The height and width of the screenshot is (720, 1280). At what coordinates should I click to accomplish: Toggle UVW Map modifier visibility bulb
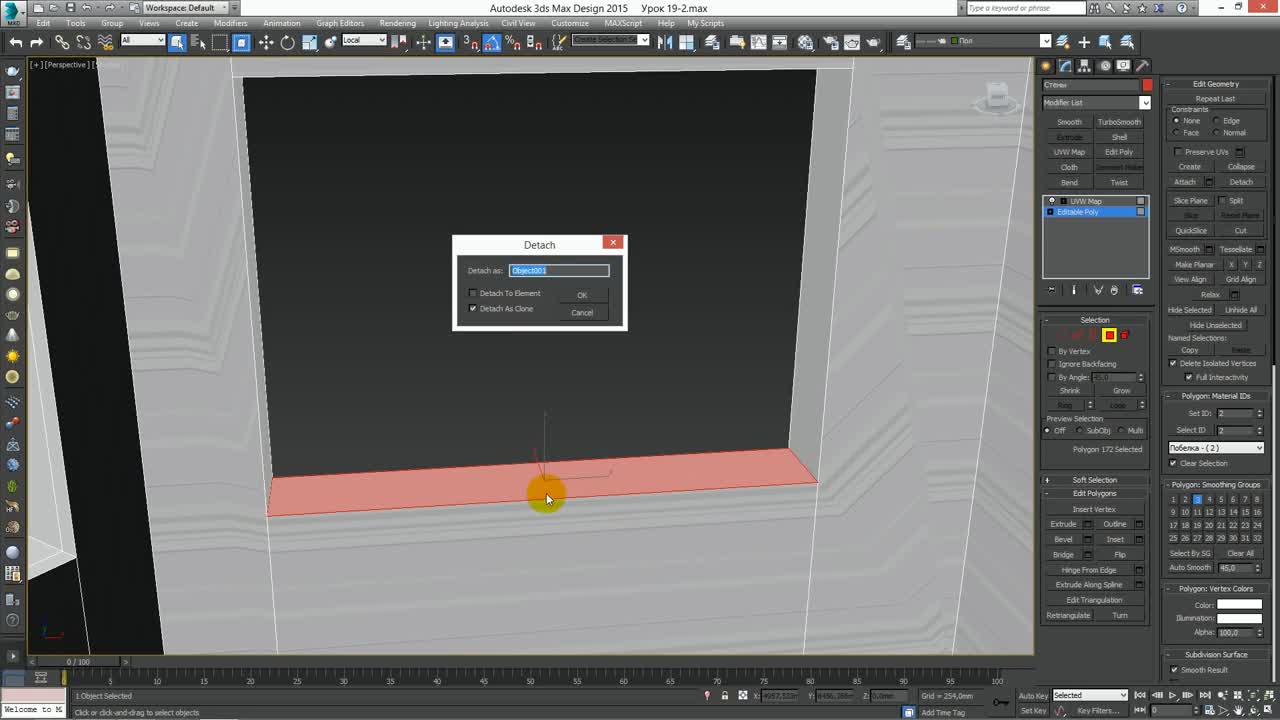point(1051,201)
